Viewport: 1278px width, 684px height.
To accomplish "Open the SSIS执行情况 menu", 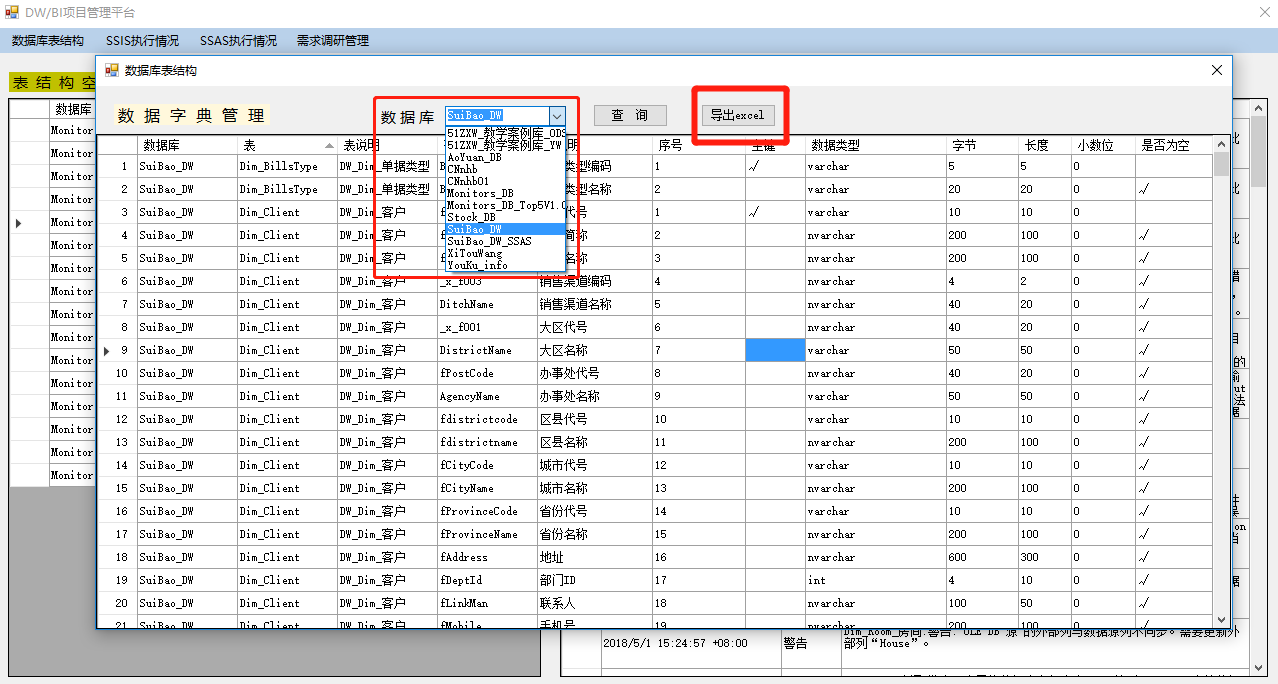I will [x=142, y=41].
